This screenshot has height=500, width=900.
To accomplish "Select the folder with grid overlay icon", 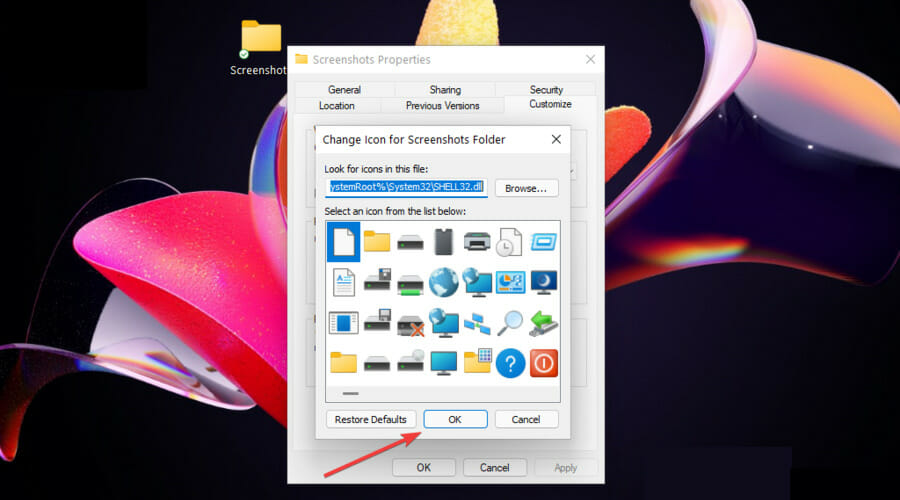I will 477,362.
